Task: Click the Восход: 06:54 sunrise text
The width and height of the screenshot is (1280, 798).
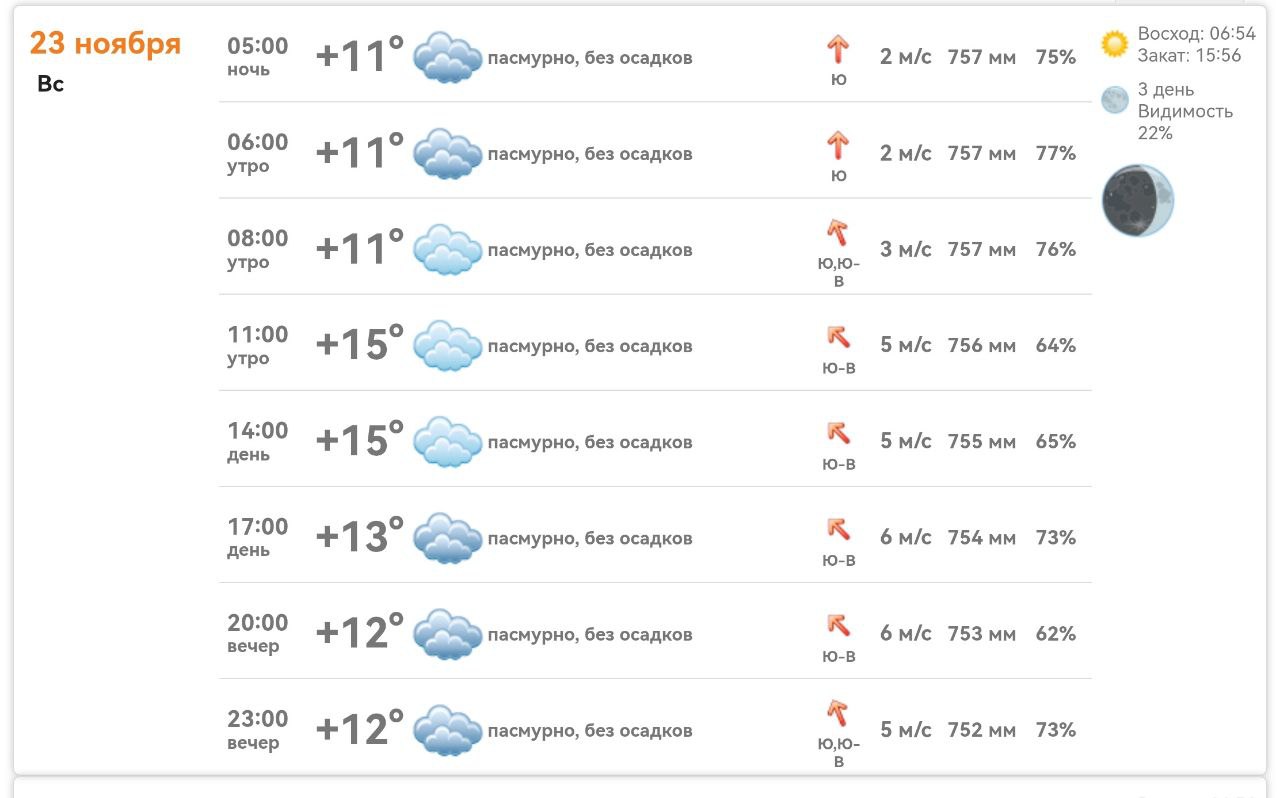Action: [1196, 34]
